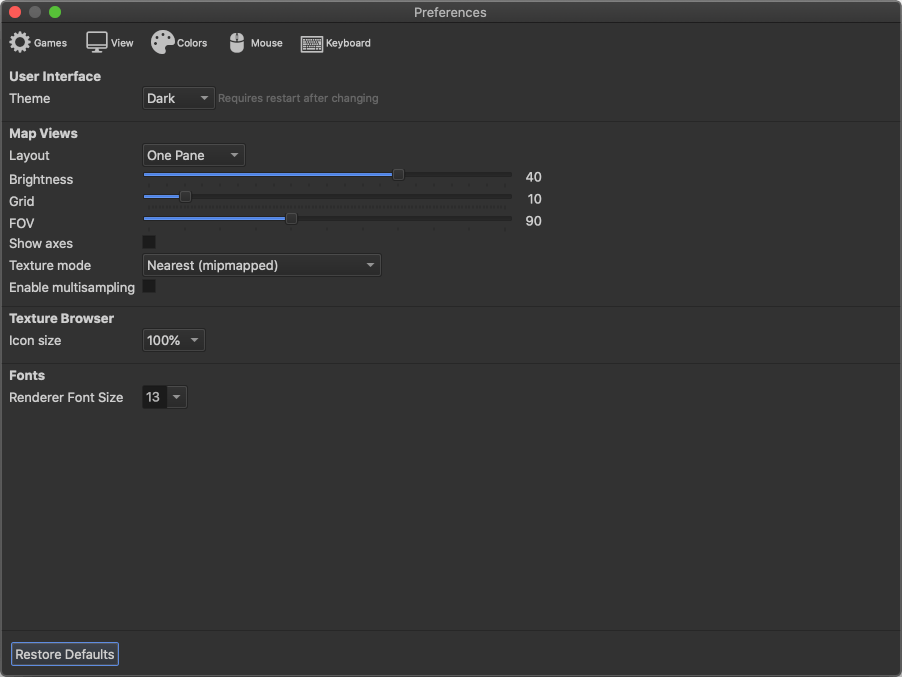Click the Grid slider handle

pyautogui.click(x=185, y=197)
